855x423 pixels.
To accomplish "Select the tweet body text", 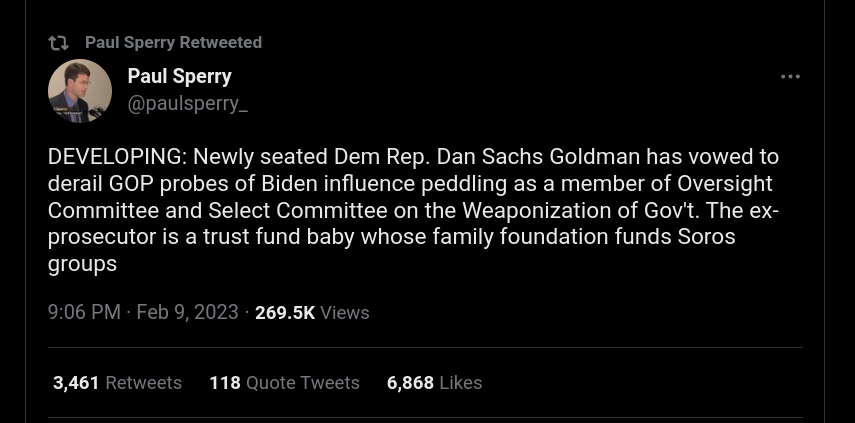I will 413,210.
